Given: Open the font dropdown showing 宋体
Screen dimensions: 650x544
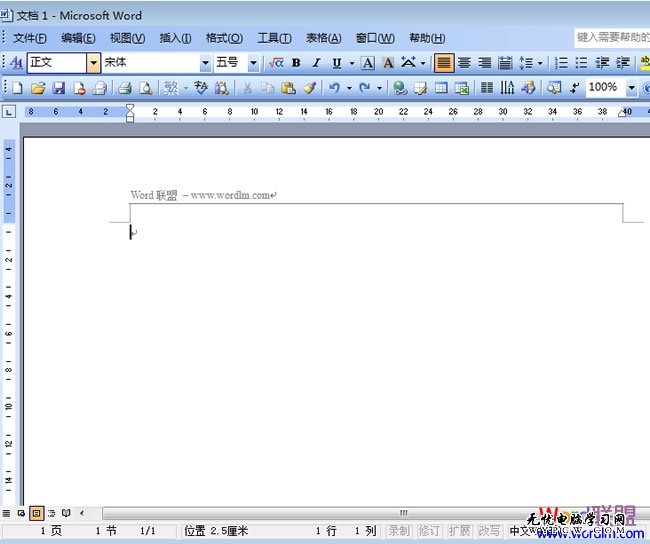Looking at the screenshot, I should tap(205, 63).
